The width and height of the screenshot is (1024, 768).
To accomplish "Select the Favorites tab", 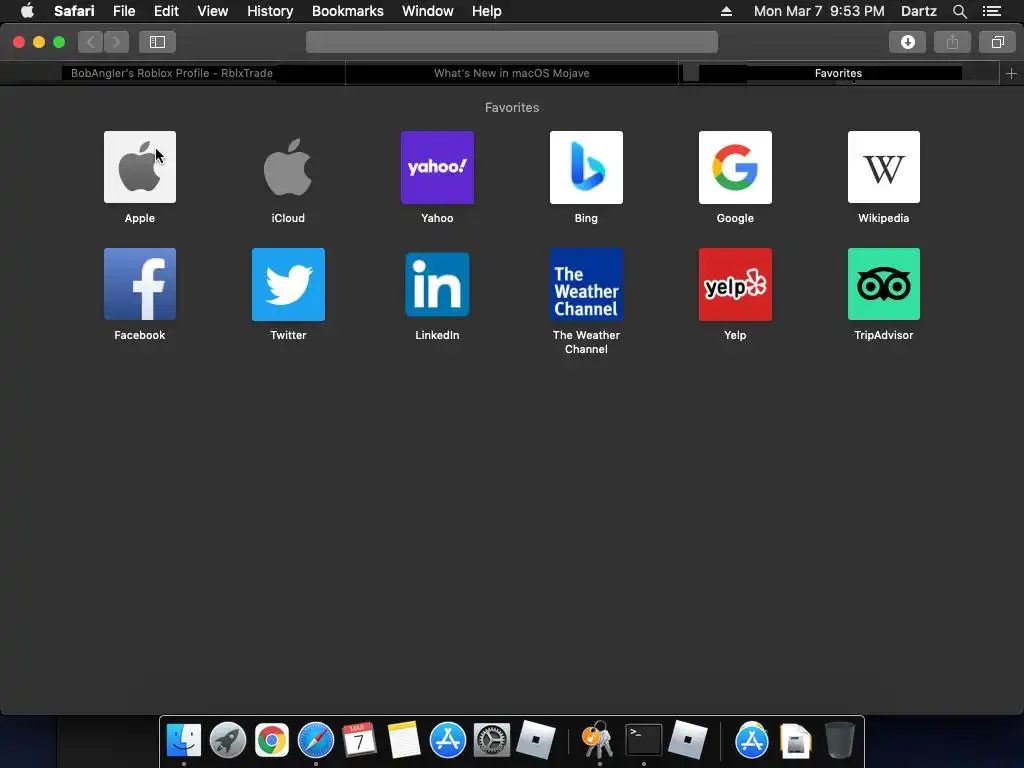I will [839, 73].
